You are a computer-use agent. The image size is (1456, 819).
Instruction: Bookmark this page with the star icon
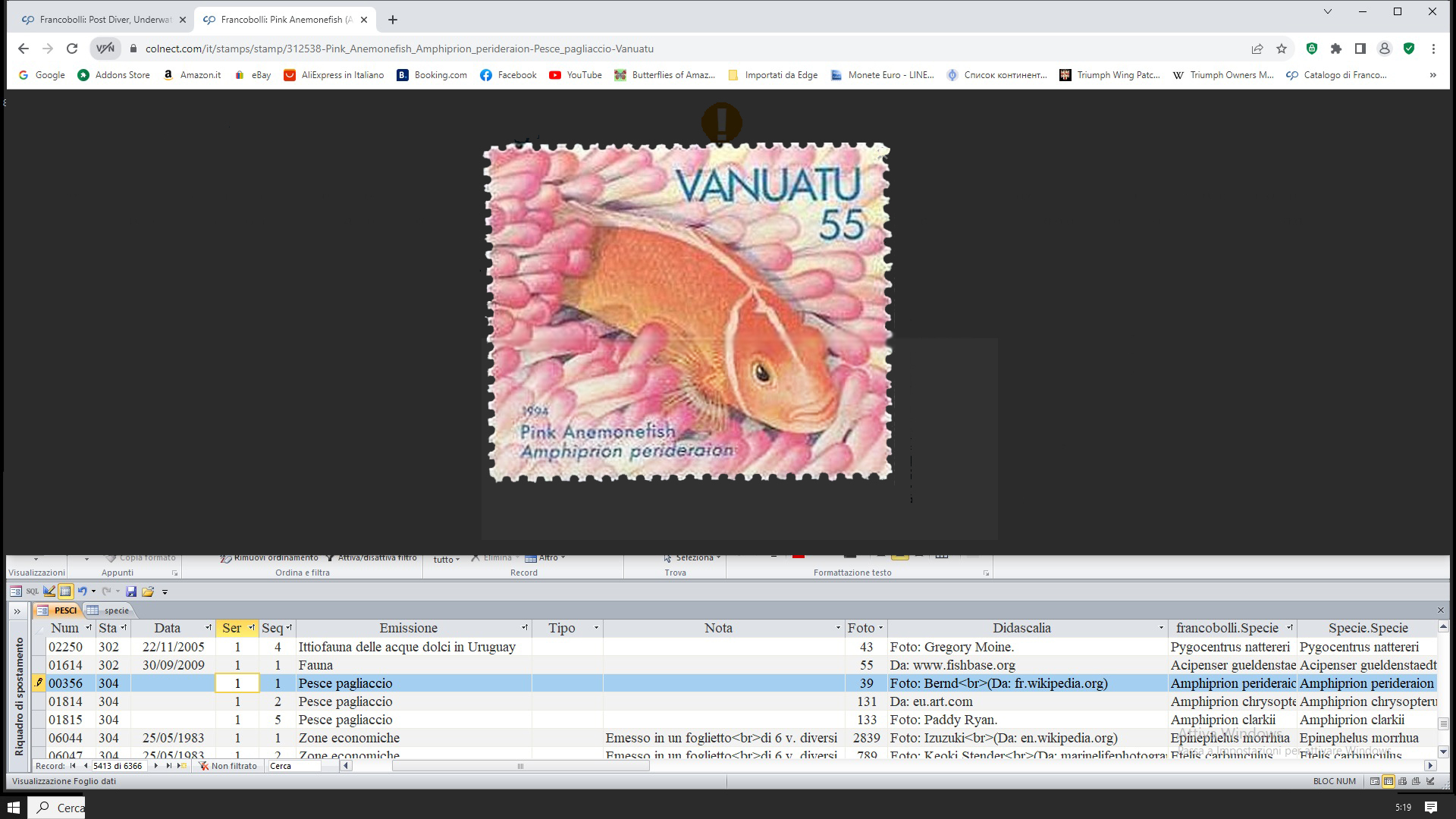[x=1282, y=49]
